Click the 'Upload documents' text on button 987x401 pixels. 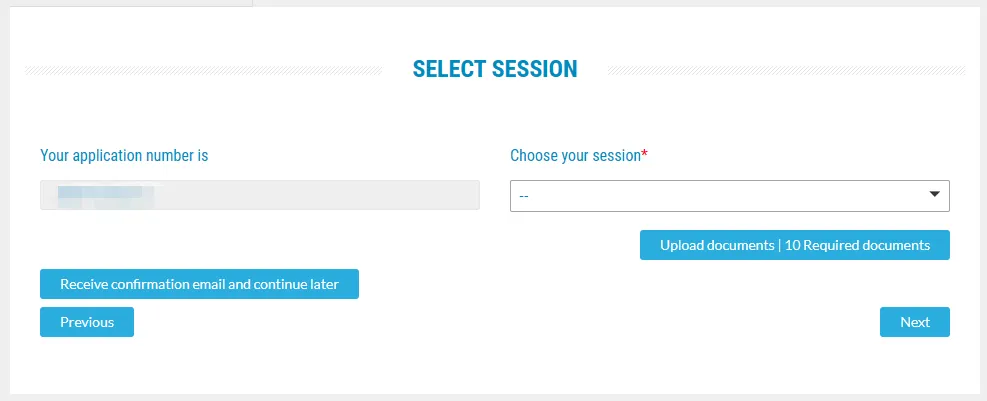(x=716, y=245)
